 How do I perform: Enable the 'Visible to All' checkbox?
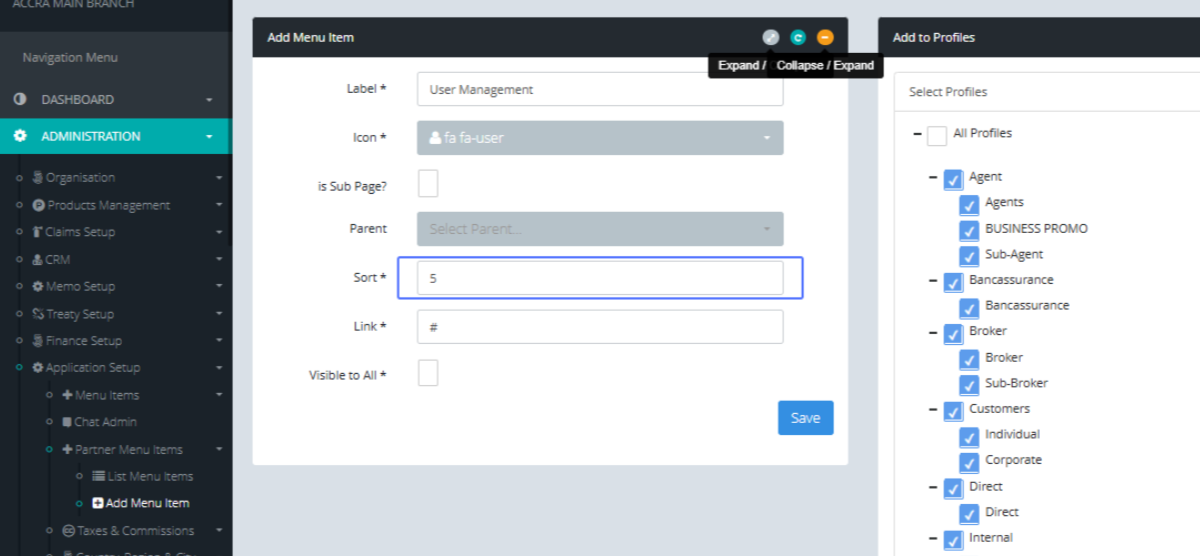(x=427, y=373)
